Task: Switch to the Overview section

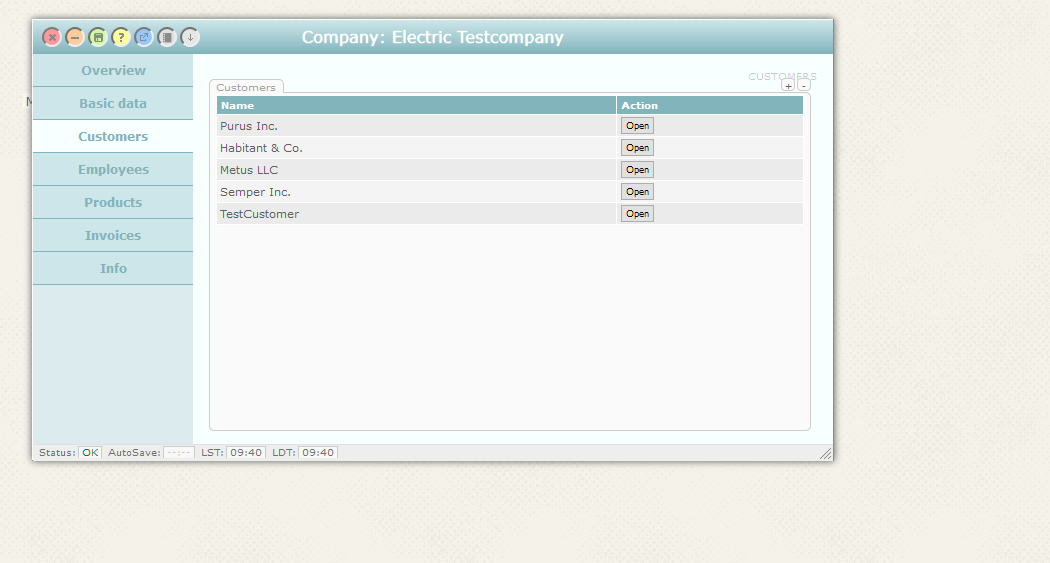Action: pyautogui.click(x=113, y=71)
